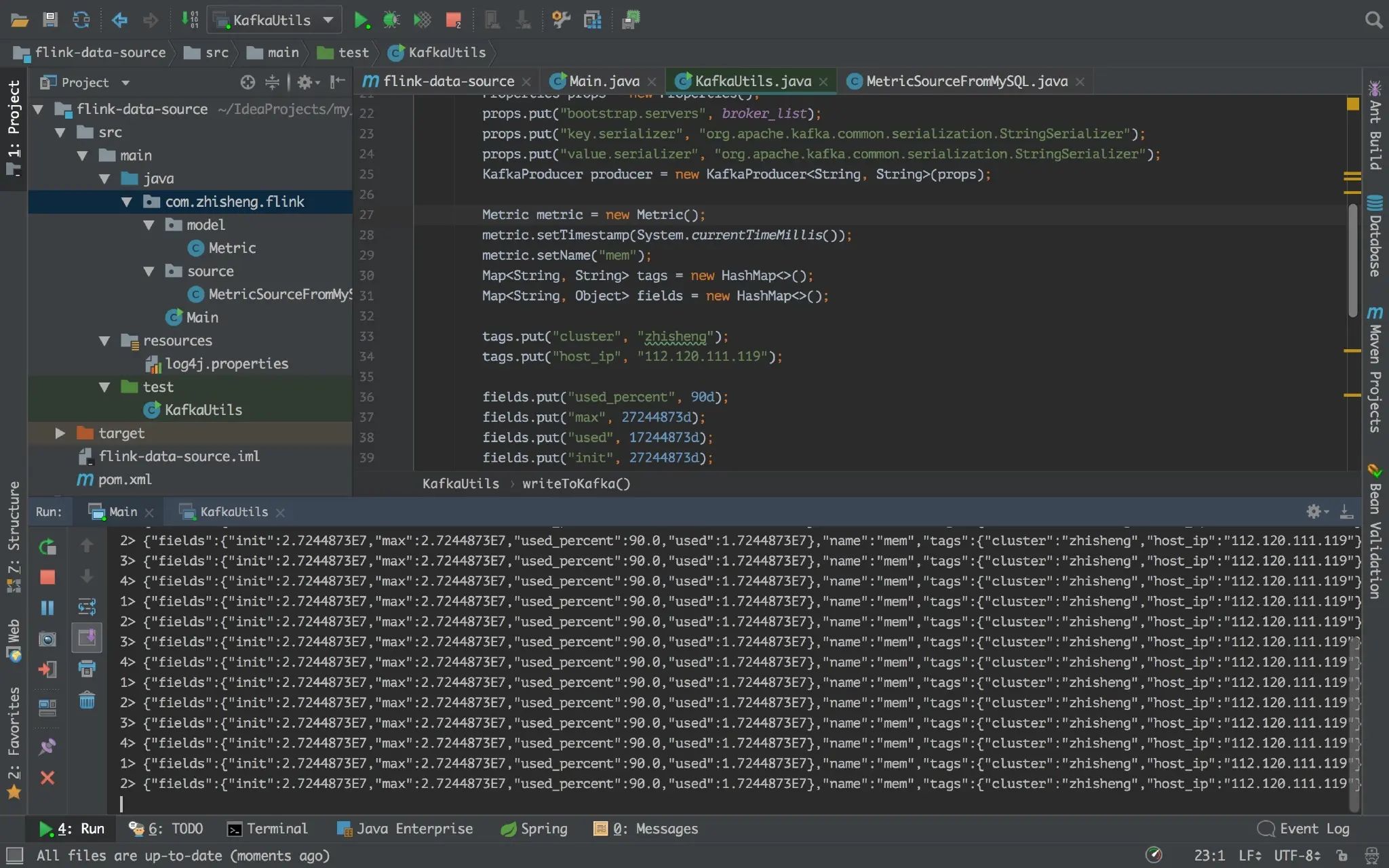Stop the running process from top toolbar

click(x=453, y=20)
